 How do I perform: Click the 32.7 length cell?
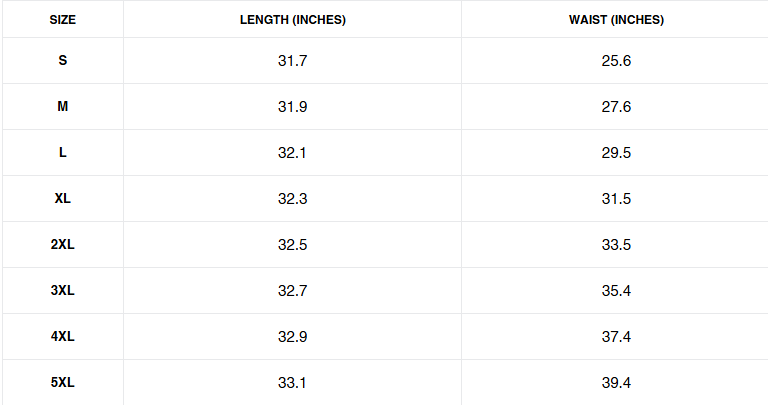293,291
